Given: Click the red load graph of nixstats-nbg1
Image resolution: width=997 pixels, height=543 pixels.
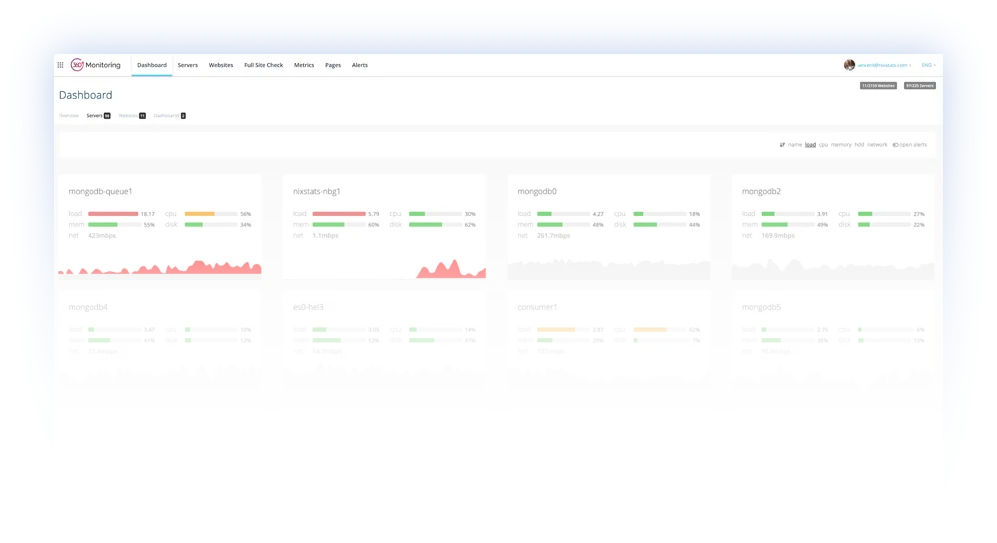Looking at the screenshot, I should 451,269.
